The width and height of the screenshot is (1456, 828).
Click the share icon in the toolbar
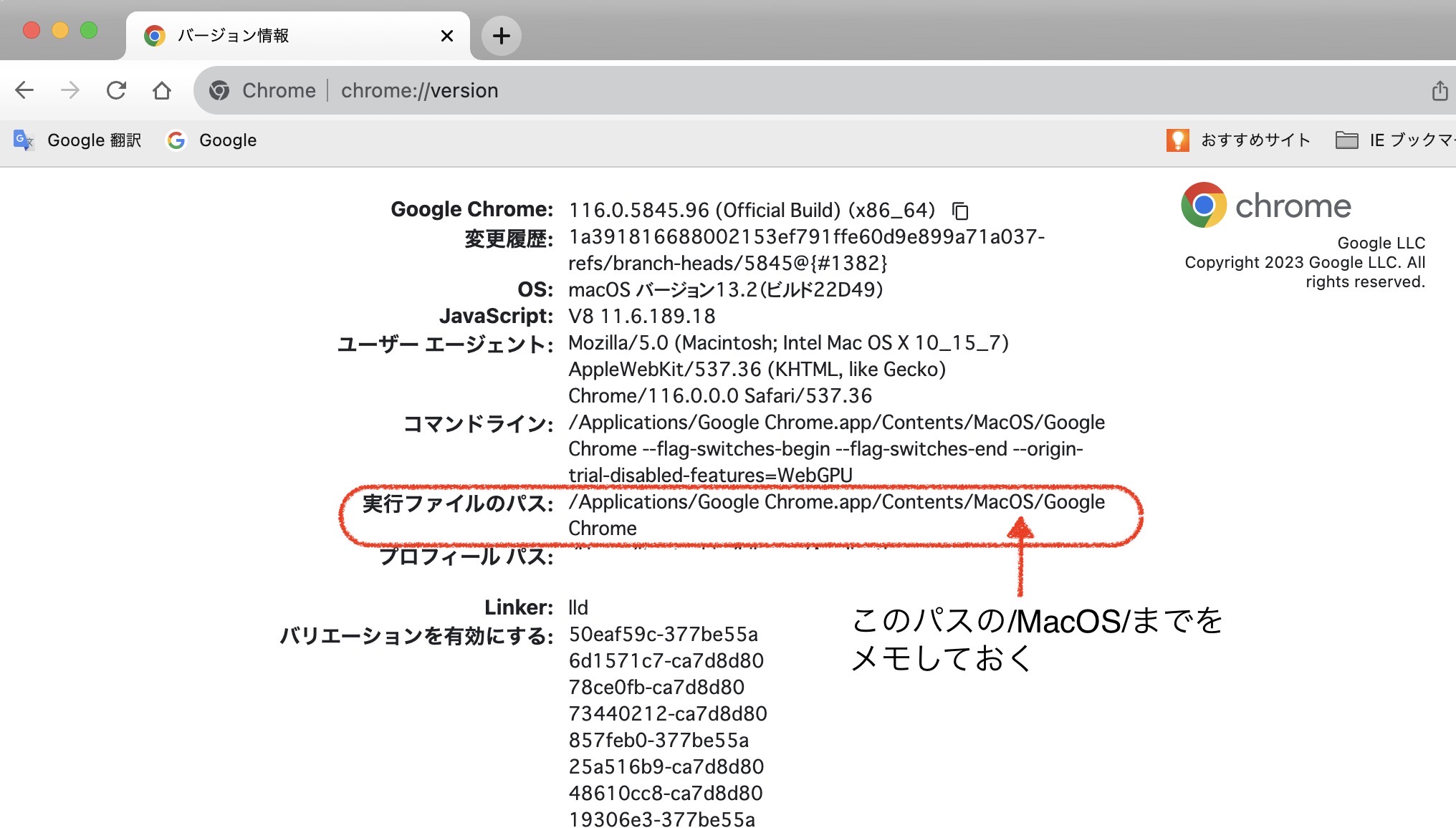pyautogui.click(x=1440, y=90)
